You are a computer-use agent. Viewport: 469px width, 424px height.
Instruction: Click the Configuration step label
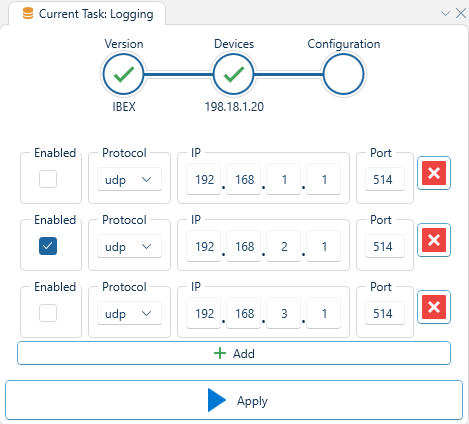coord(344,44)
